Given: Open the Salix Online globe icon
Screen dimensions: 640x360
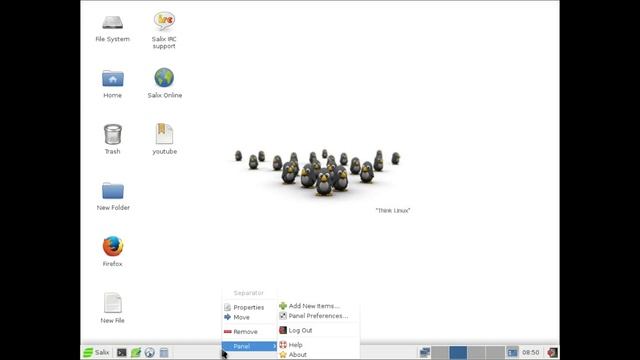Looking at the screenshot, I should point(164,78).
